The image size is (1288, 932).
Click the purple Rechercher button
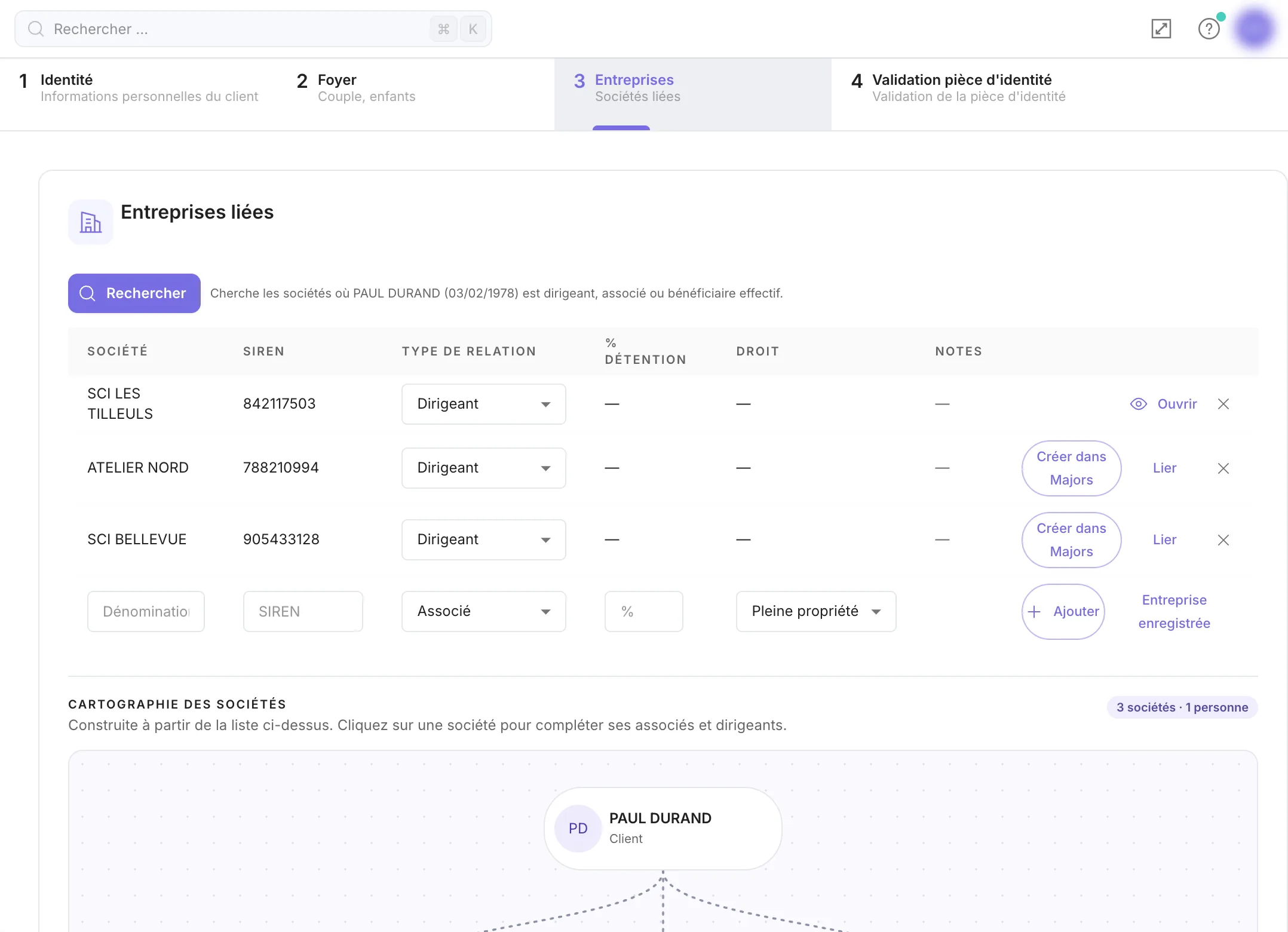coord(134,293)
